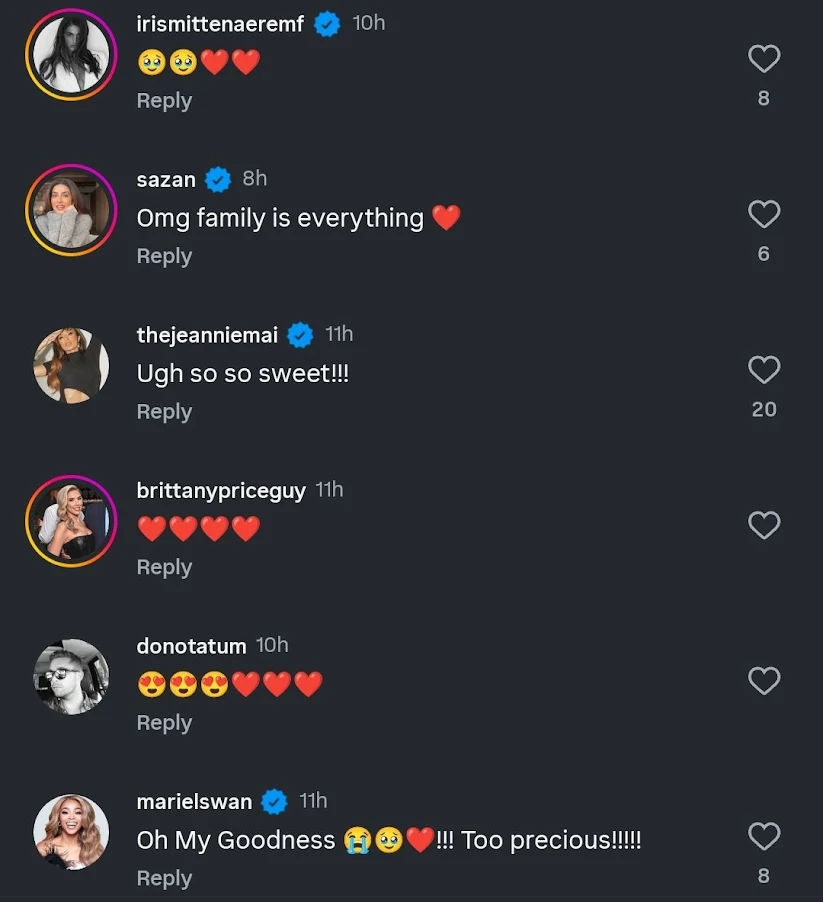Heart the comment from donotatum
This screenshot has width=823, height=902.
[x=764, y=681]
